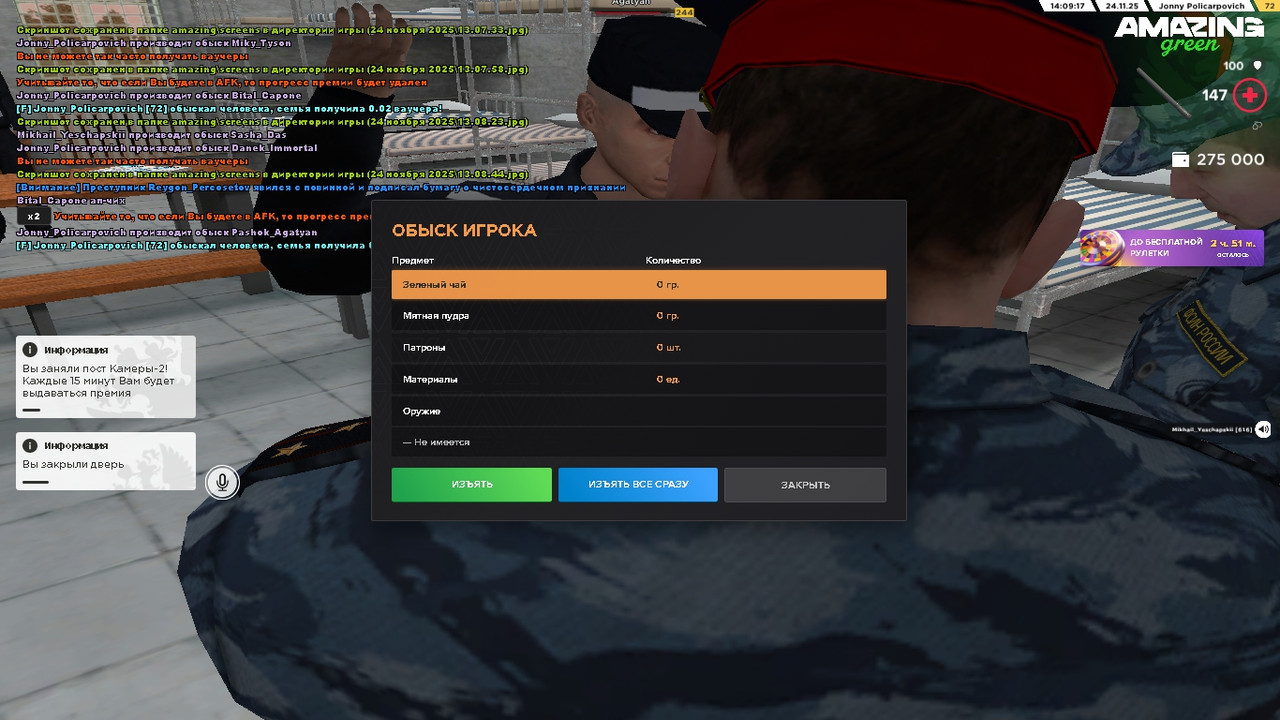The width and height of the screenshot is (1280, 720).
Task: Click the green Изъять button
Action: [471, 484]
